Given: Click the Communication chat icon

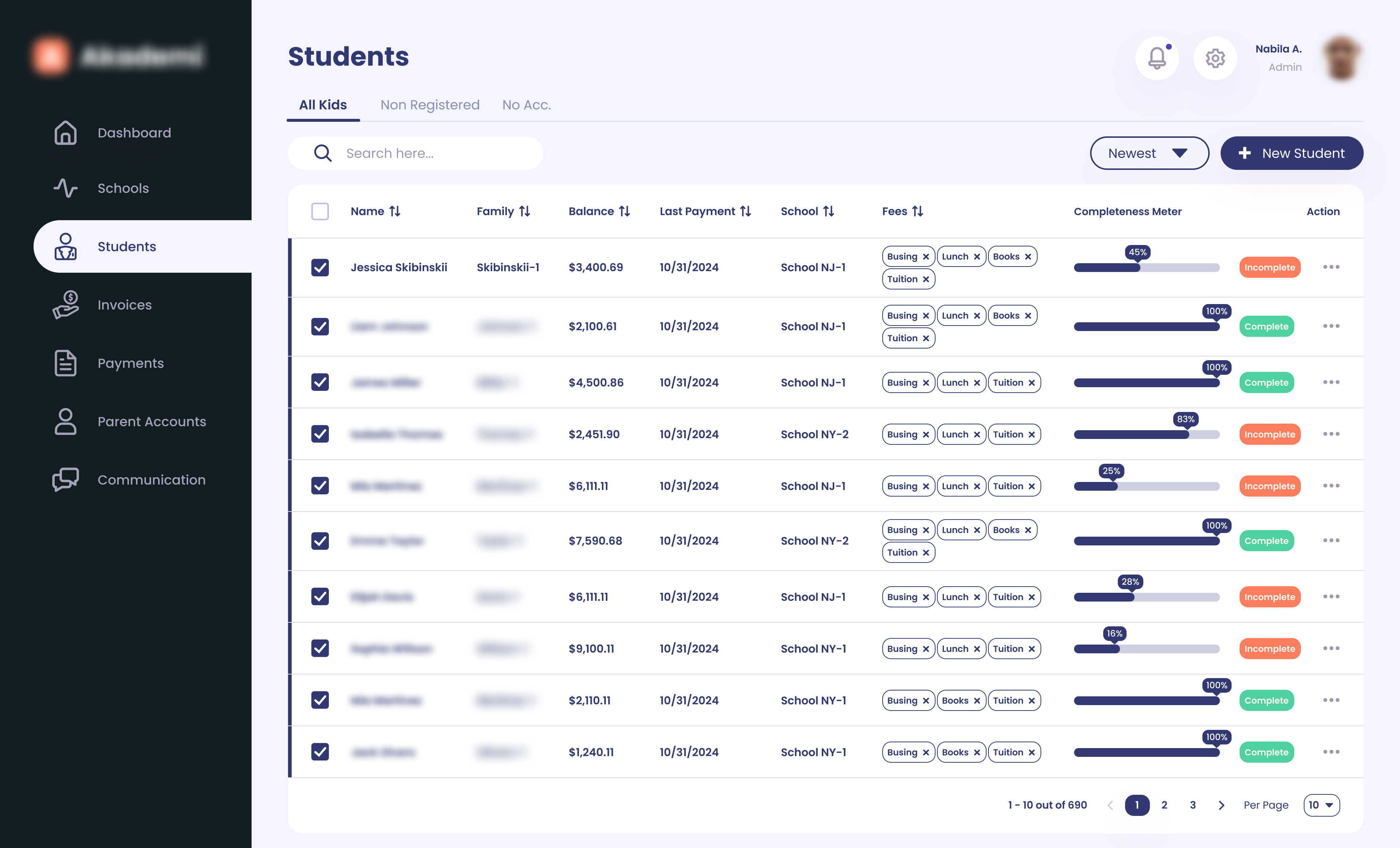Looking at the screenshot, I should [65, 480].
